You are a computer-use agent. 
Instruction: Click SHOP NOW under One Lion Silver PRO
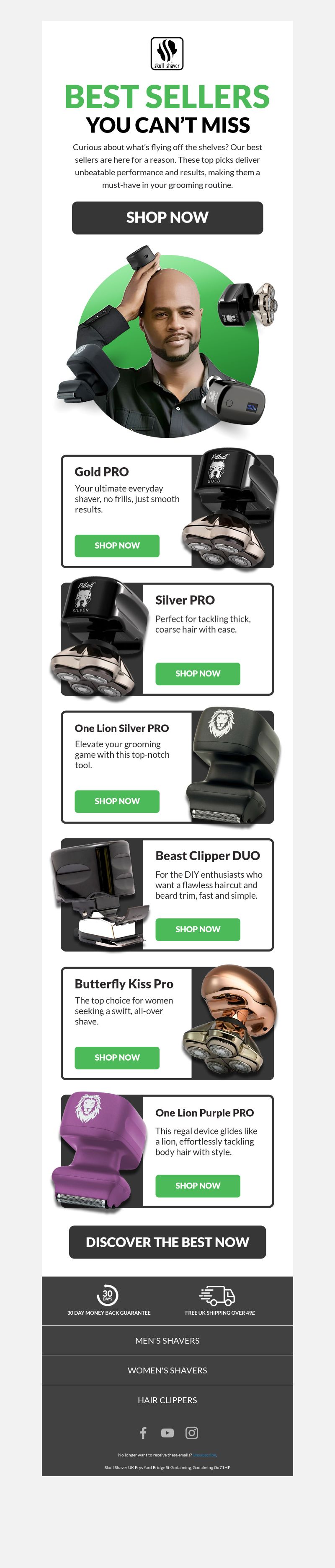[117, 801]
